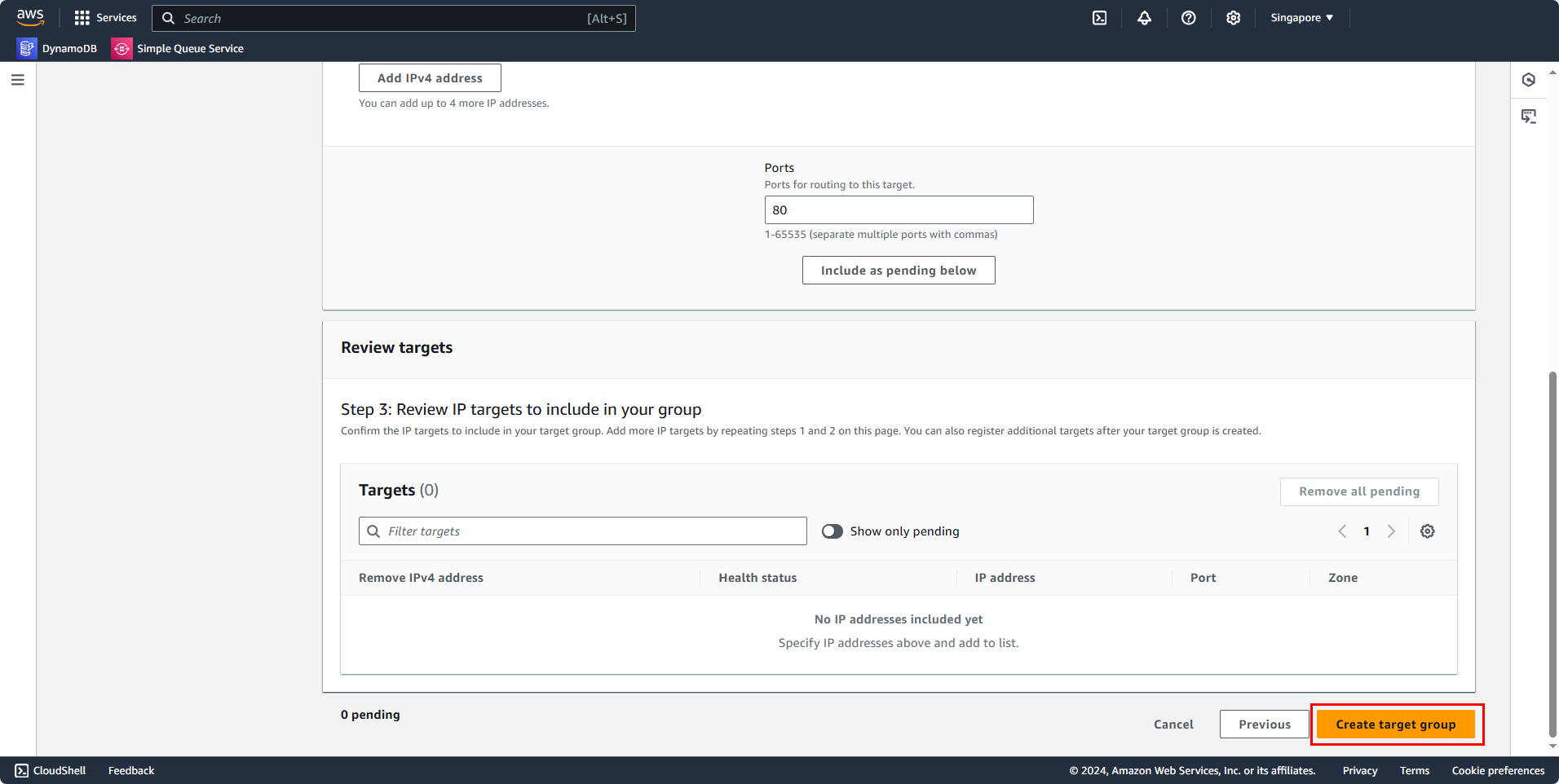Open the Services grid menu
The width and height of the screenshot is (1559, 784).
pyautogui.click(x=105, y=18)
